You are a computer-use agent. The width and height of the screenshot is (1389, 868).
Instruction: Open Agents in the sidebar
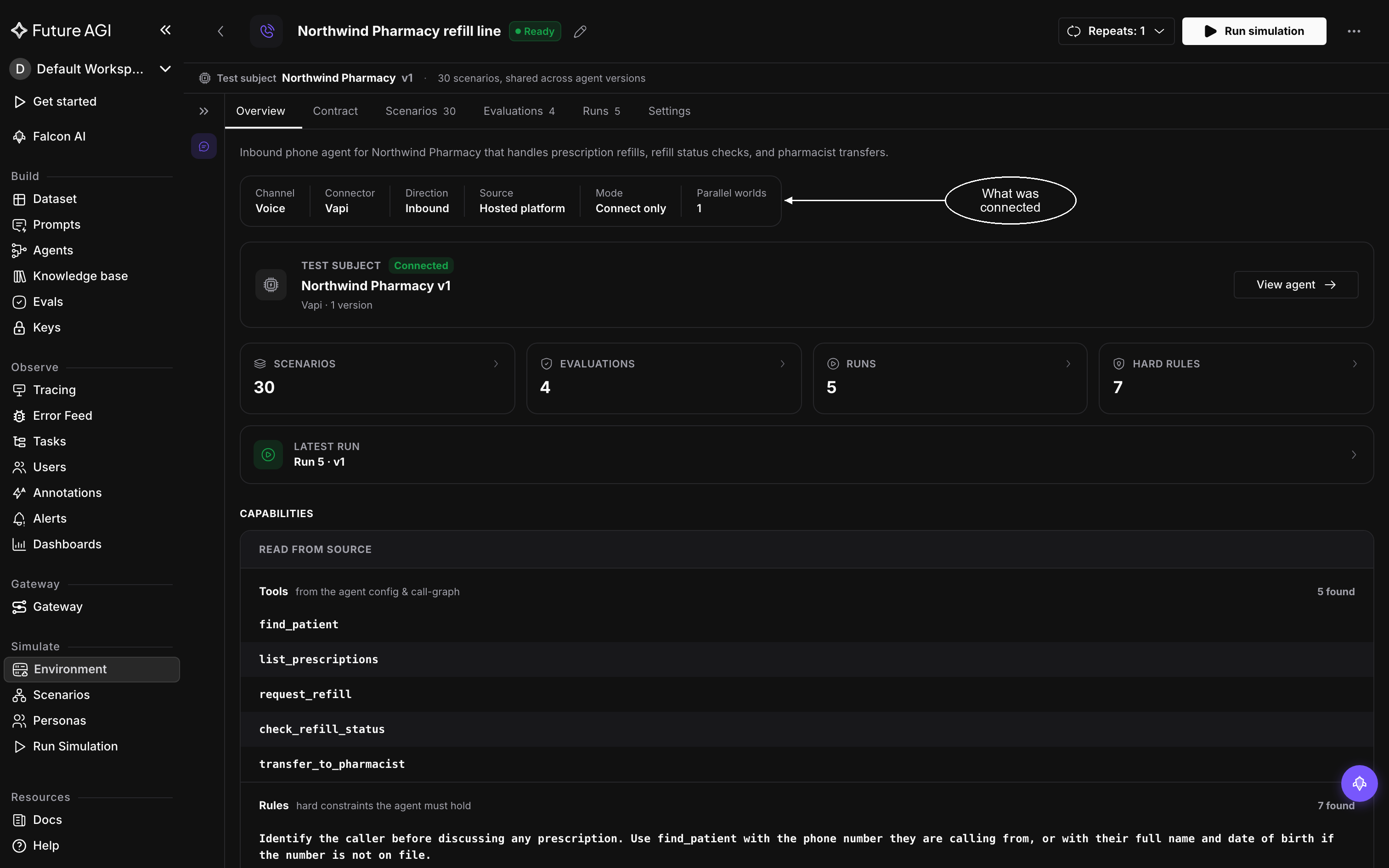[x=92, y=251]
